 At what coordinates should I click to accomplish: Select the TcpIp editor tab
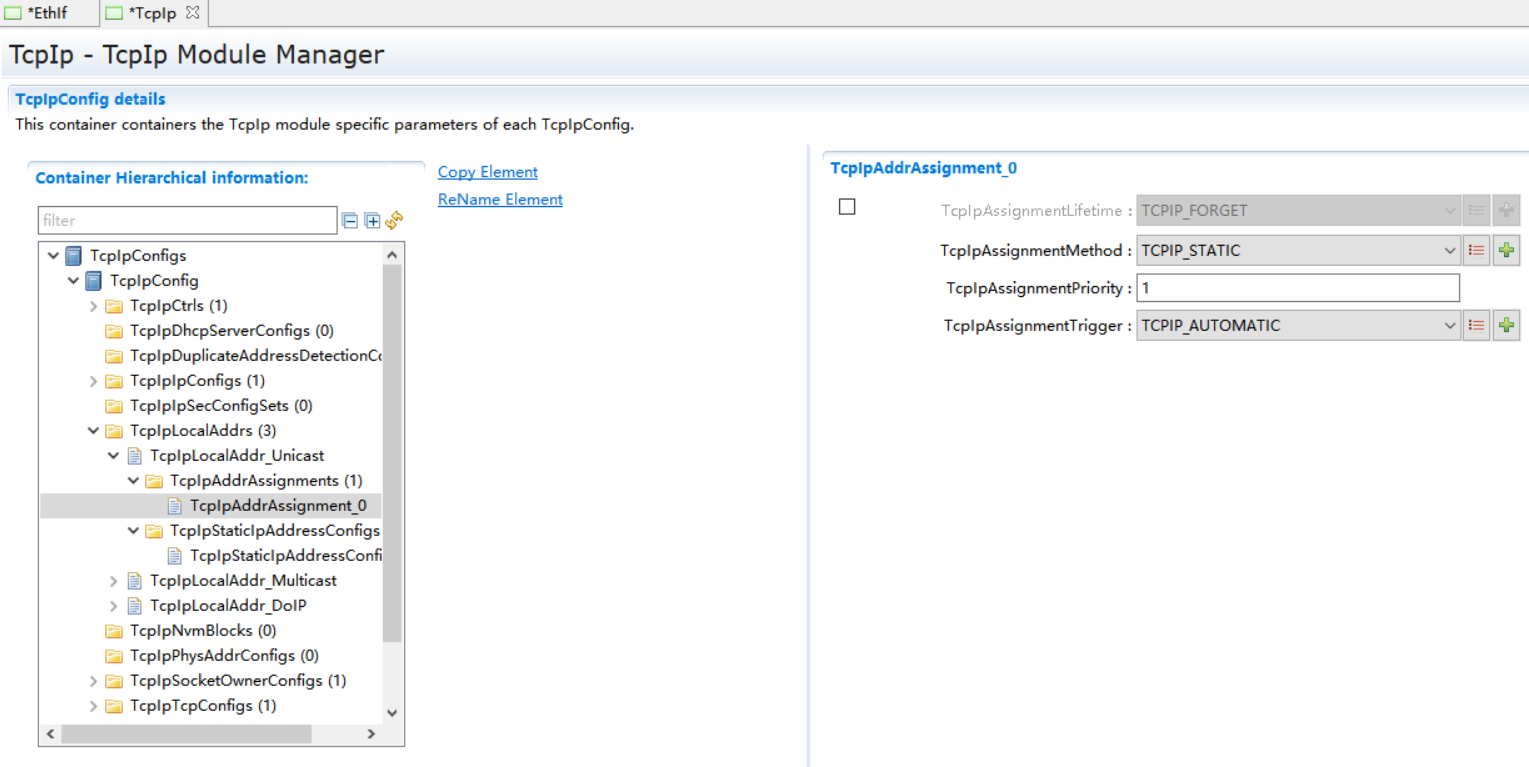152,13
